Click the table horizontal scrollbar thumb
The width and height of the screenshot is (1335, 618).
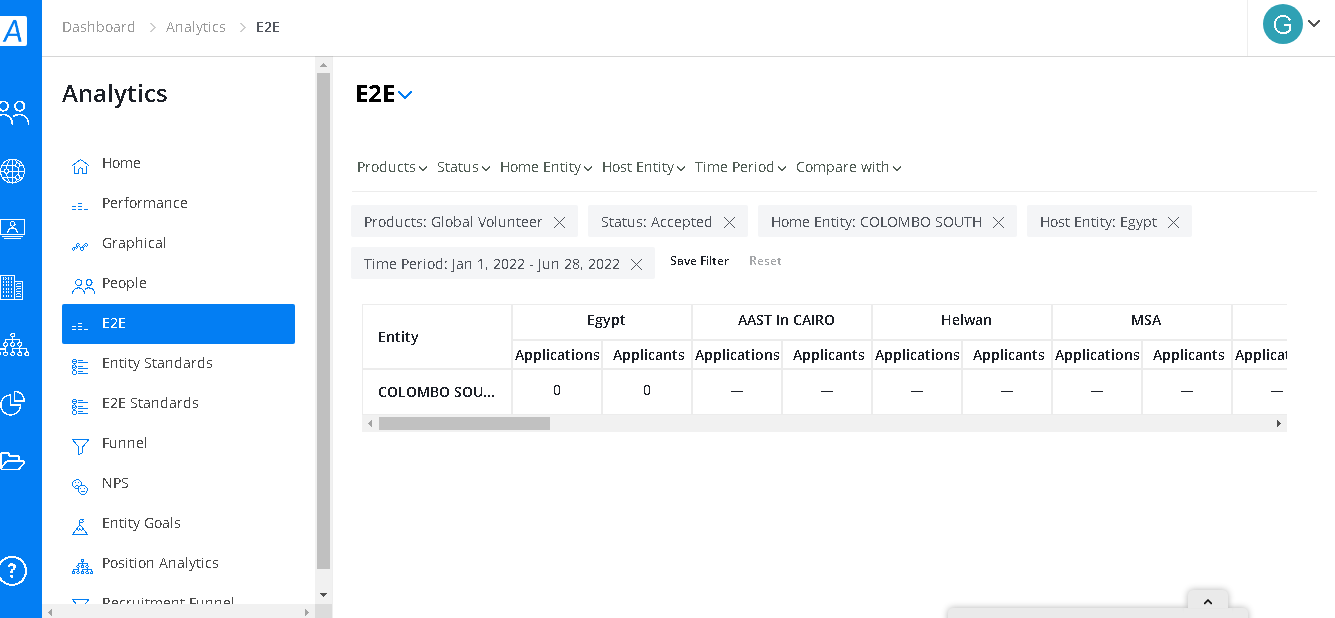pyautogui.click(x=464, y=424)
